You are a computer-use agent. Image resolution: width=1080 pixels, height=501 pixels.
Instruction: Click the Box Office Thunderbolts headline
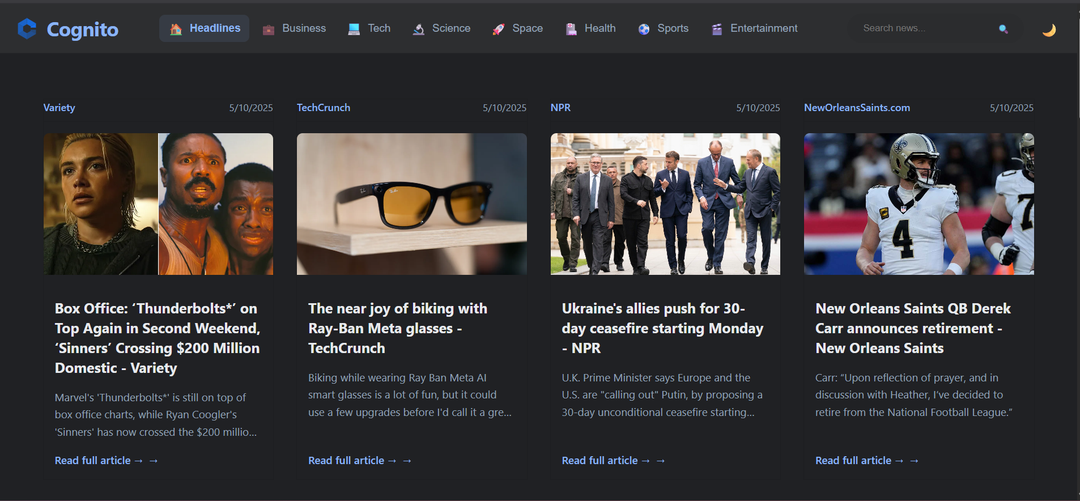[x=157, y=338]
